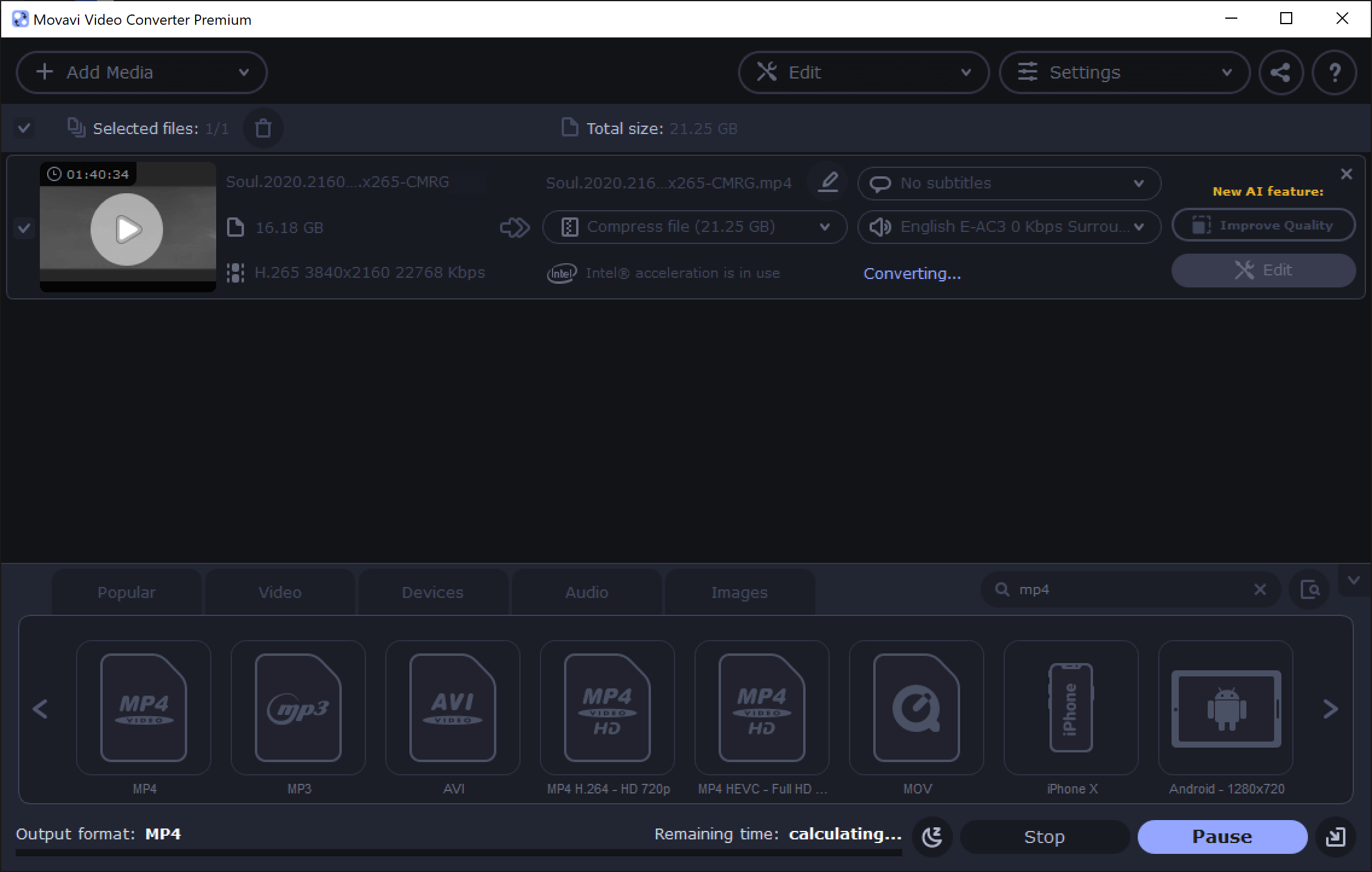The image size is (1372, 872).
Task: Open the Settings dropdown
Action: coord(1124,72)
